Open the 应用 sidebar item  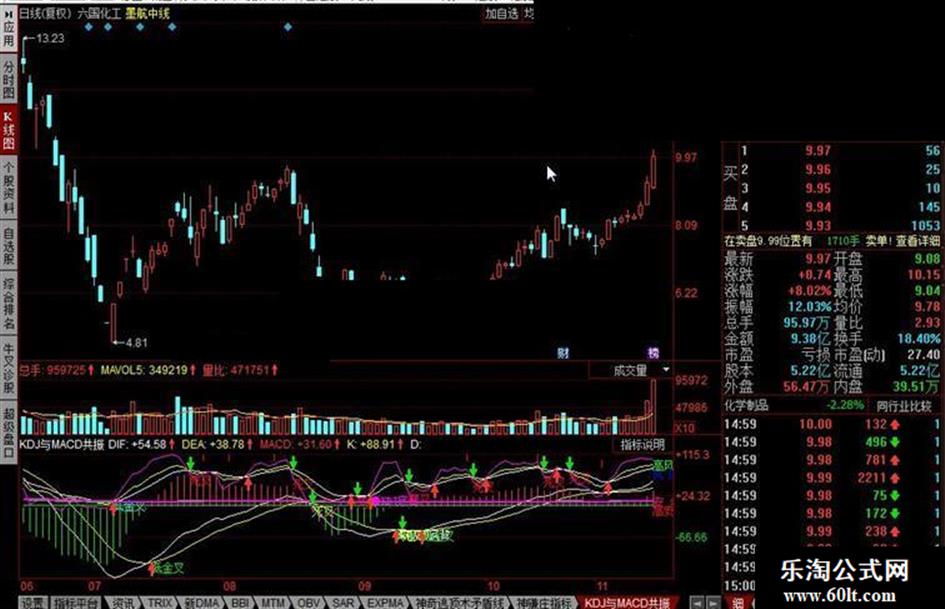(8, 34)
